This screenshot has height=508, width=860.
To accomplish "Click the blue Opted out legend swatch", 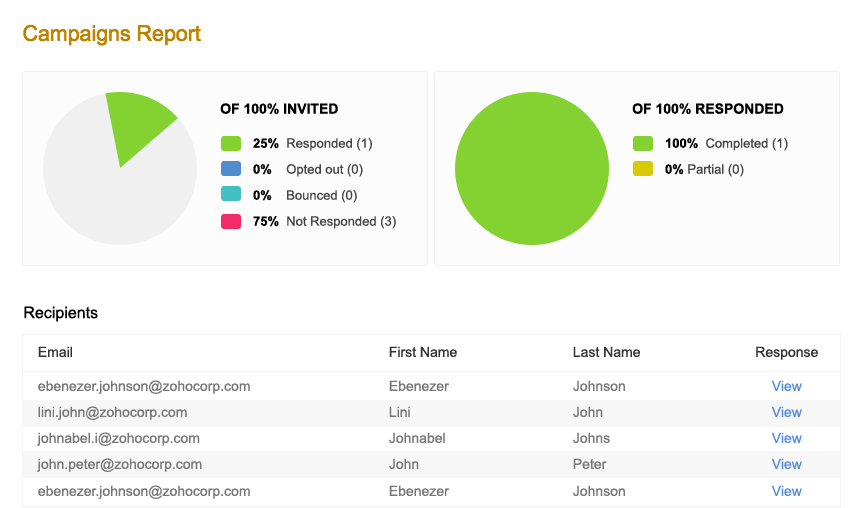I will 231,169.
